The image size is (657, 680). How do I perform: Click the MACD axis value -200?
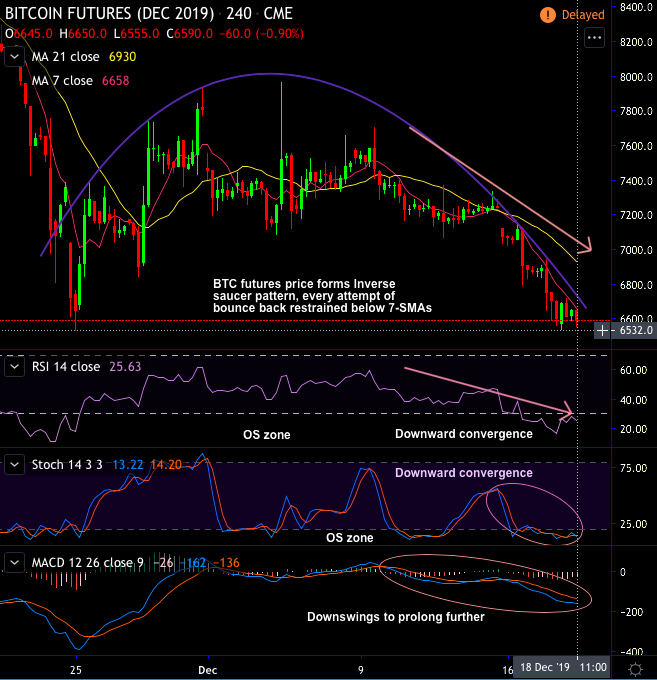pyautogui.click(x=631, y=612)
